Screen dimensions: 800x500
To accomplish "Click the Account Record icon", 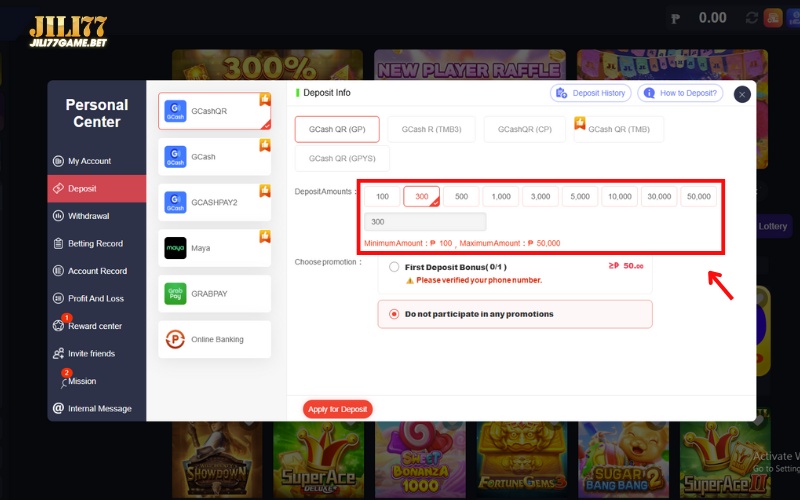I will 58,271.
